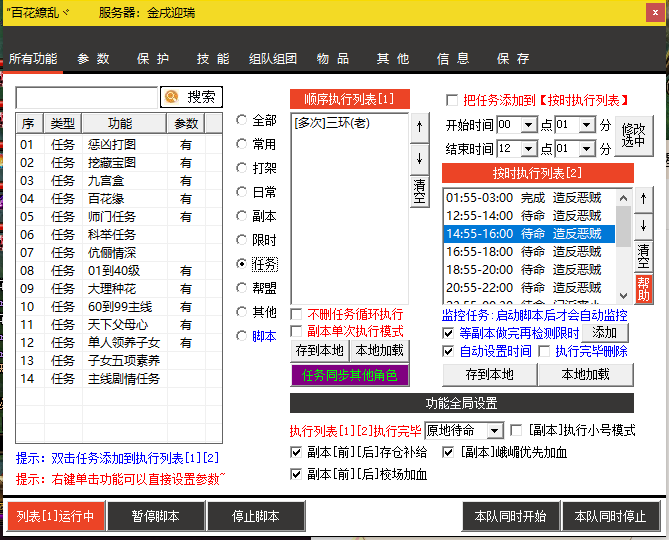
Task: Click the 列表[1]运行中 button
Action: [55, 516]
